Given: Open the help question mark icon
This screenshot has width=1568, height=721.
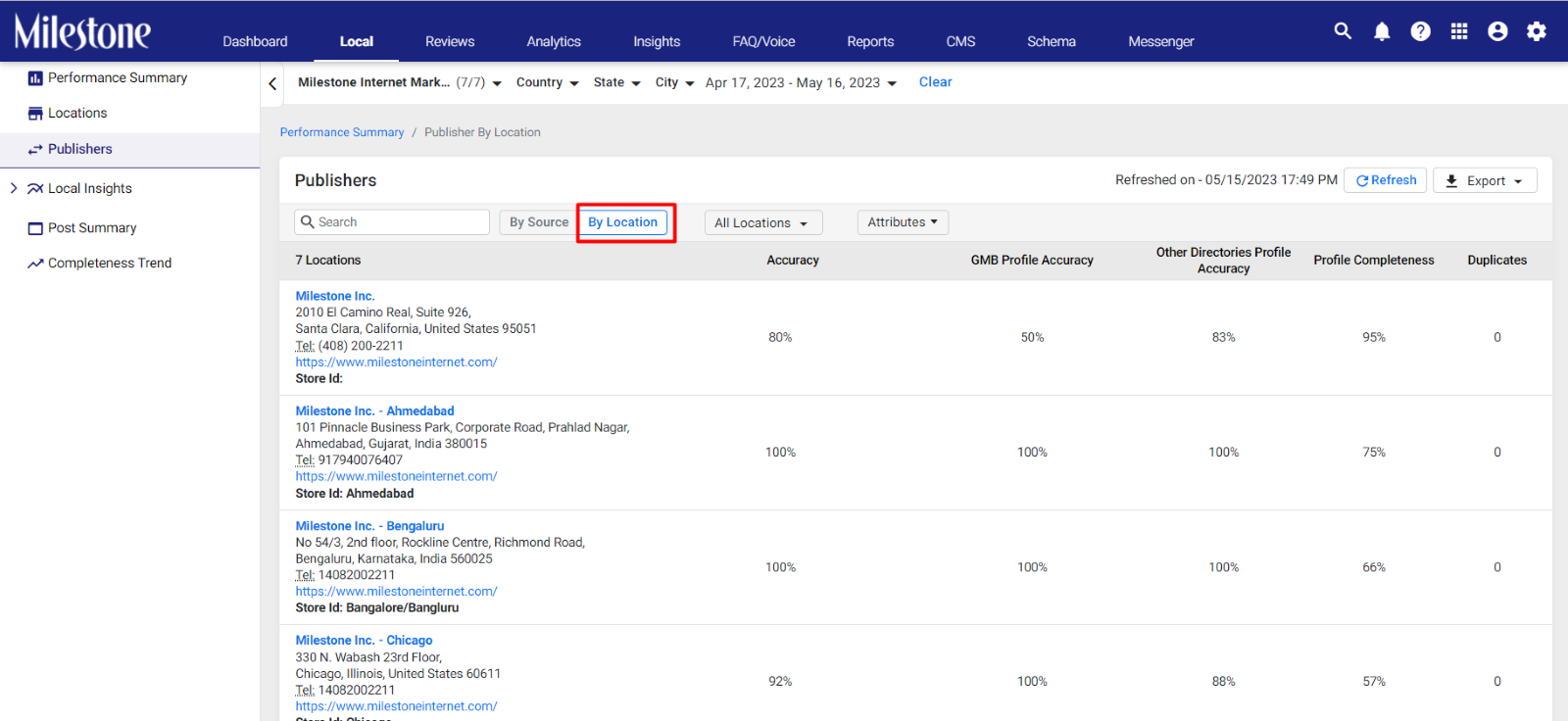Looking at the screenshot, I should pyautogui.click(x=1420, y=31).
